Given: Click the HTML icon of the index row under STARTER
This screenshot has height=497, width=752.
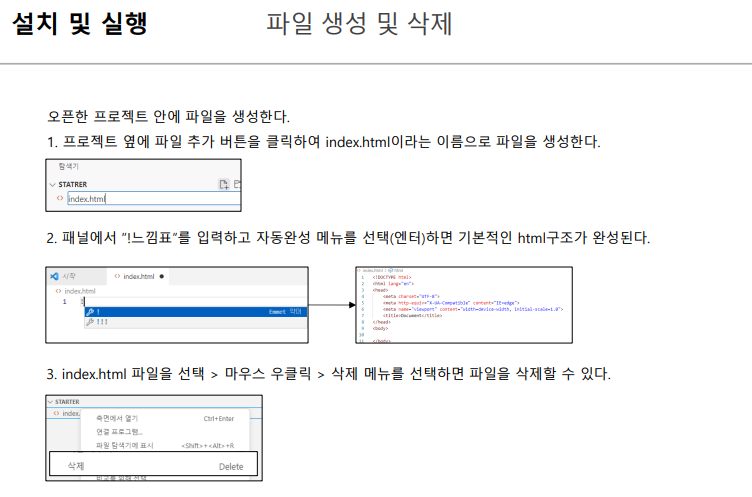Looking at the screenshot, I should [x=57, y=413].
